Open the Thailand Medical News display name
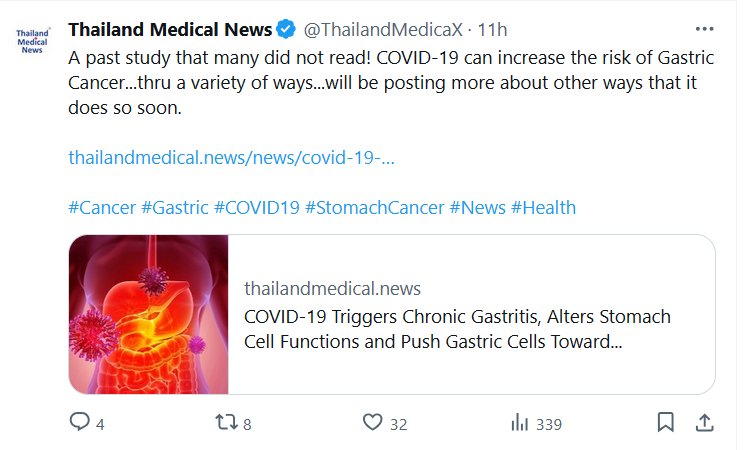 pyautogui.click(x=170, y=28)
